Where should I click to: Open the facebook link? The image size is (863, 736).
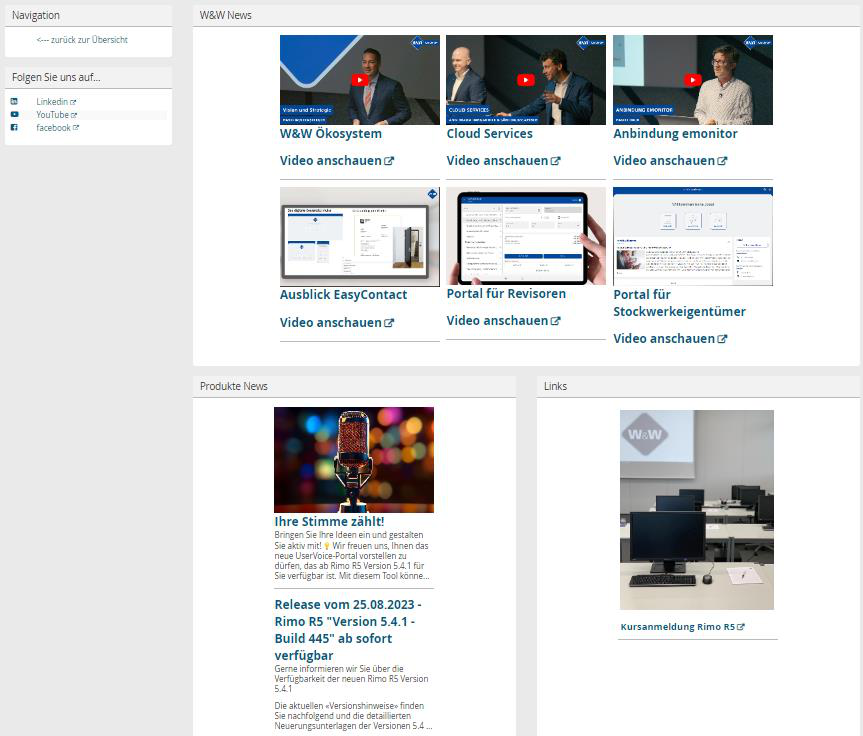point(53,127)
